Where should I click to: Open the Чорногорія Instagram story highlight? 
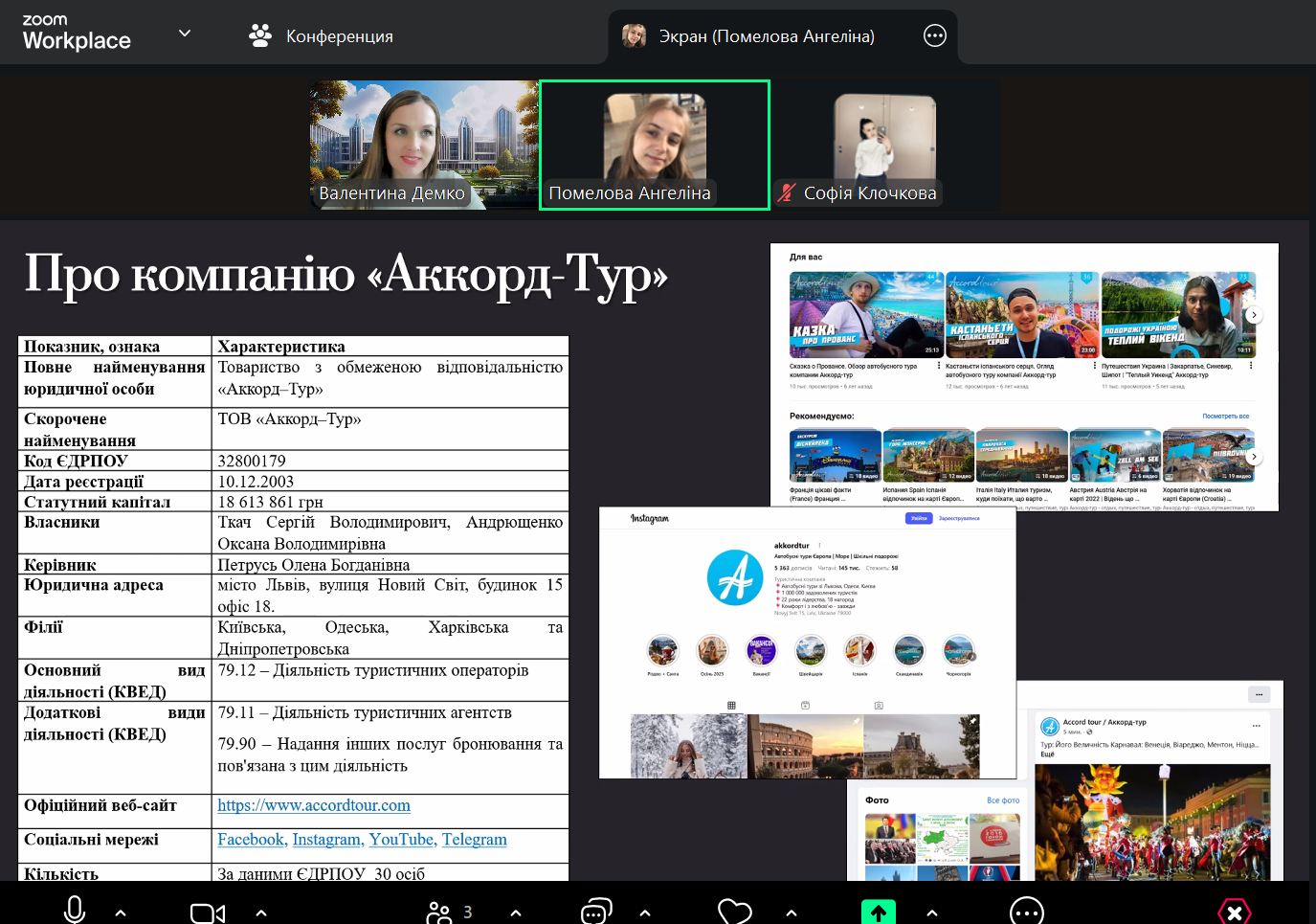(x=958, y=651)
